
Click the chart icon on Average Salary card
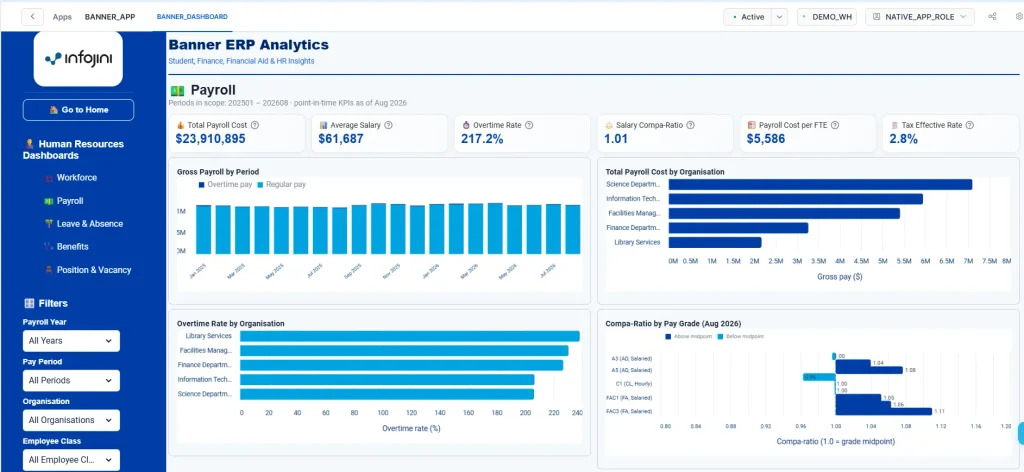323,125
